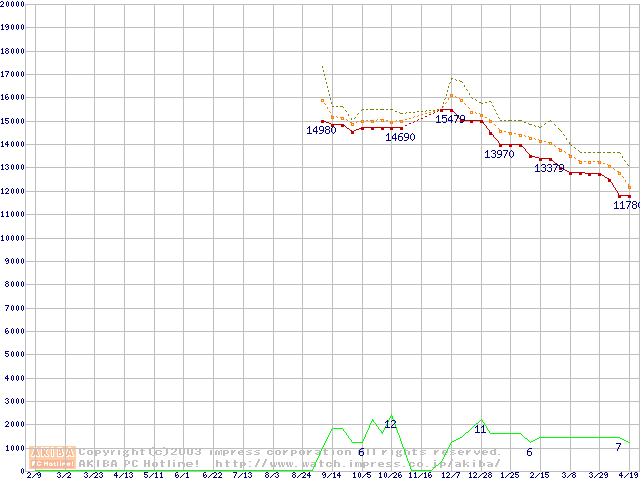The height and width of the screenshot is (480, 640).
Task: Click the volume label 7
Action: pyautogui.click(x=618, y=446)
